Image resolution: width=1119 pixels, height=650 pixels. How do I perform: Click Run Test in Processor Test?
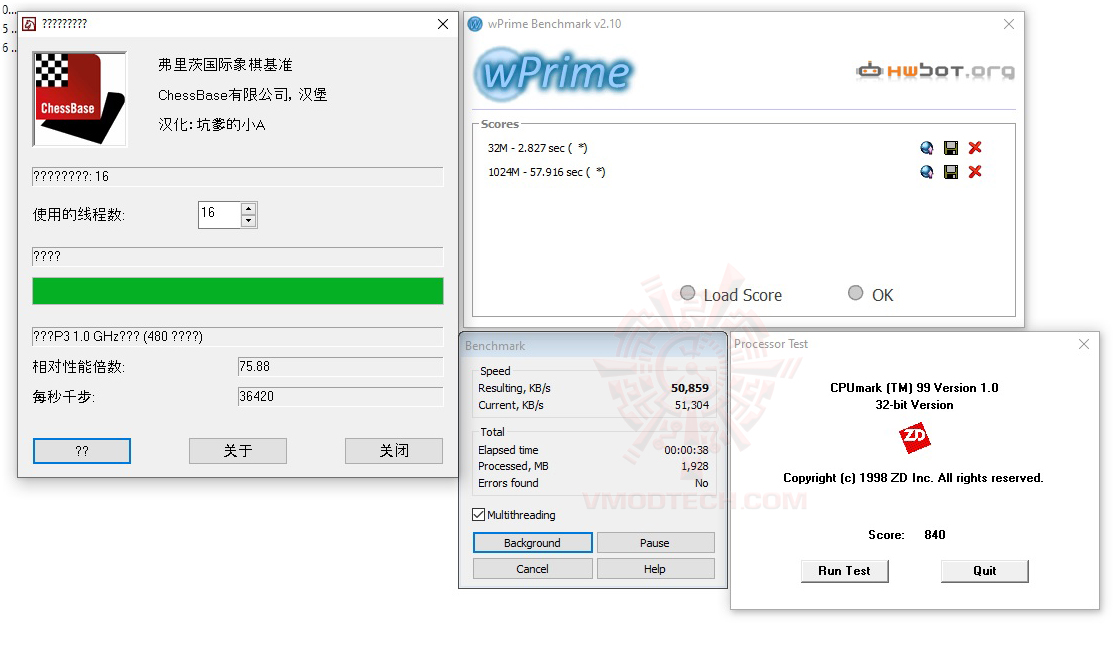pos(844,571)
